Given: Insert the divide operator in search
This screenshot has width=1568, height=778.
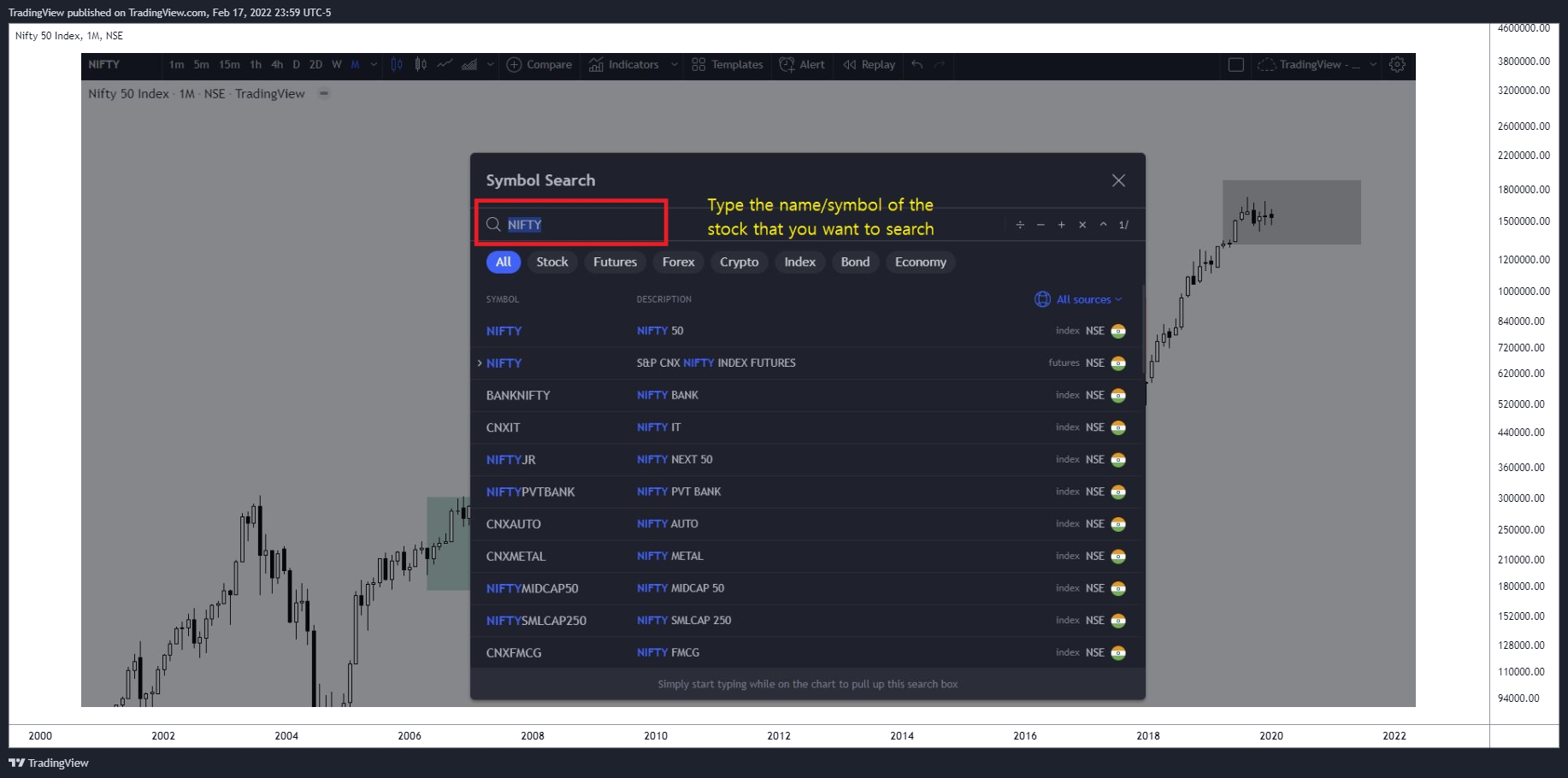Looking at the screenshot, I should pyautogui.click(x=1020, y=224).
